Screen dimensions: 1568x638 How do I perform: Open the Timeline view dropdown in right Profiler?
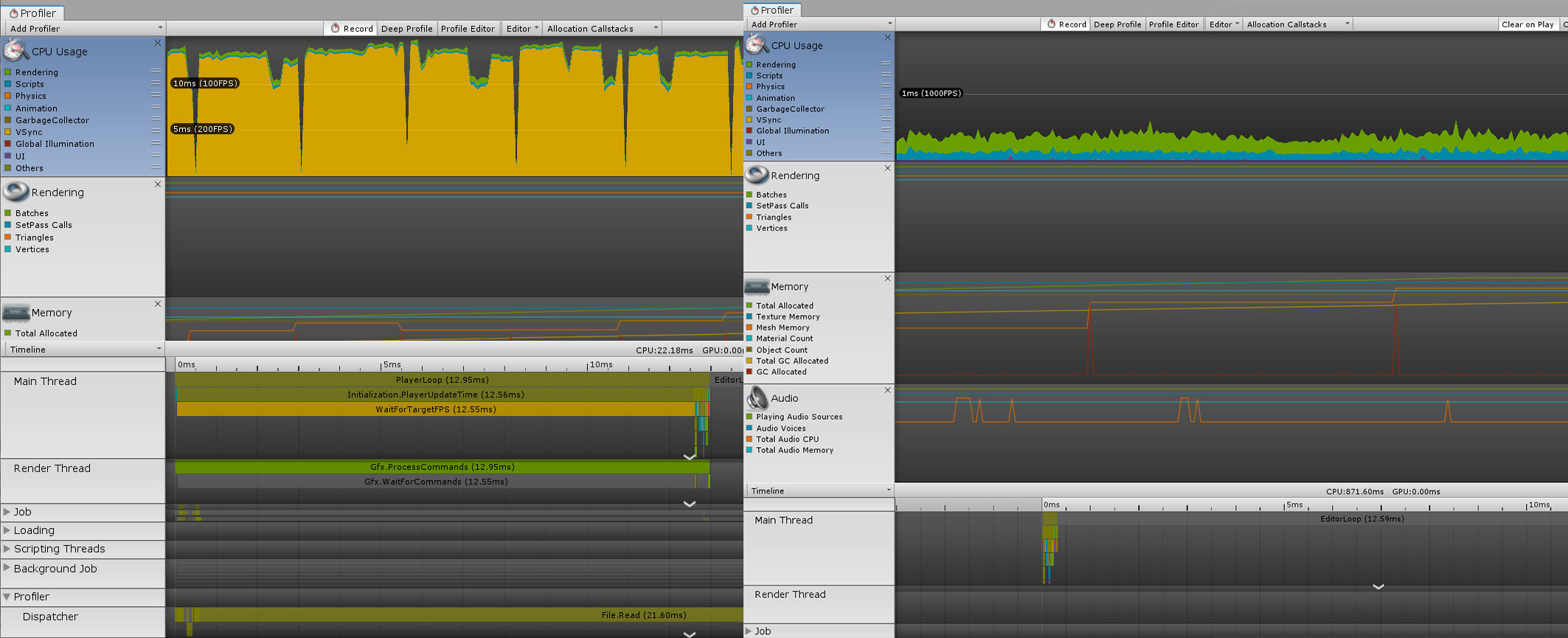[819, 490]
